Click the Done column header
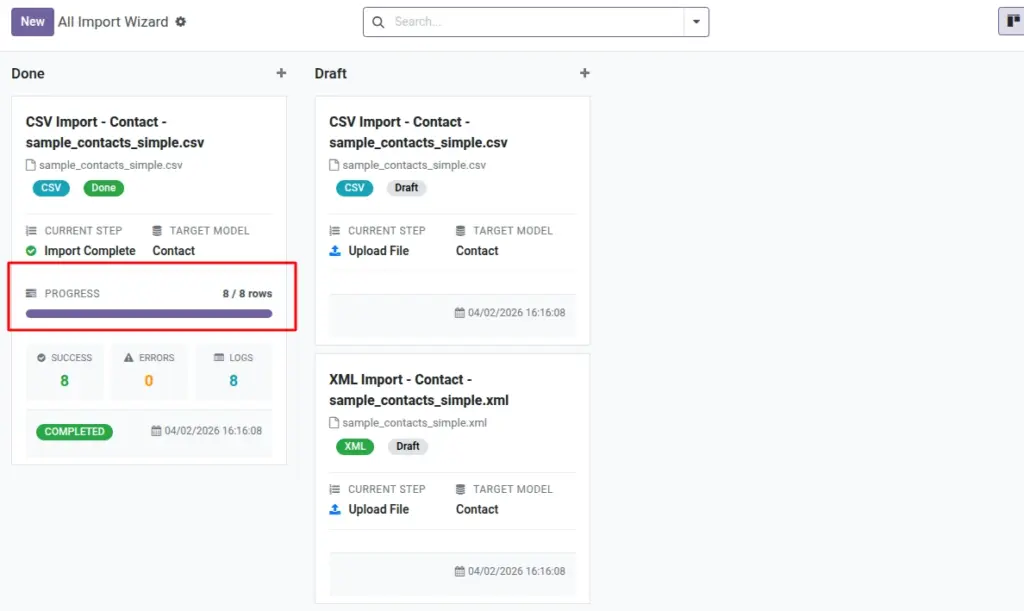This screenshot has height=611, width=1024. coord(28,74)
